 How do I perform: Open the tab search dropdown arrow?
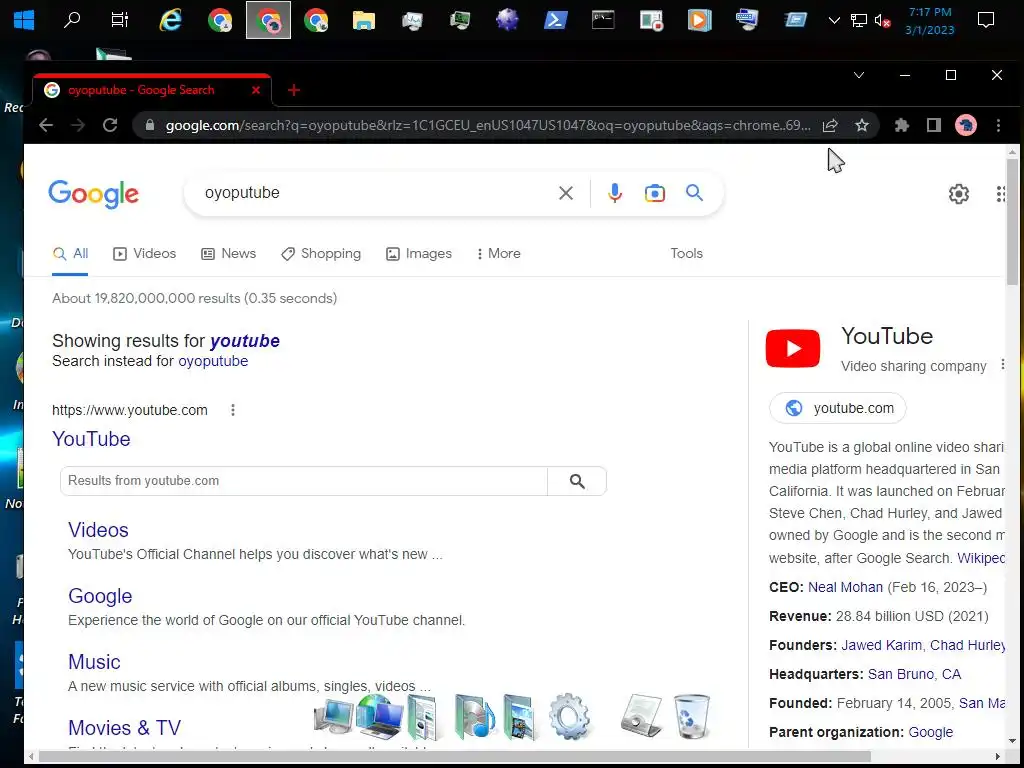pyautogui.click(x=859, y=75)
